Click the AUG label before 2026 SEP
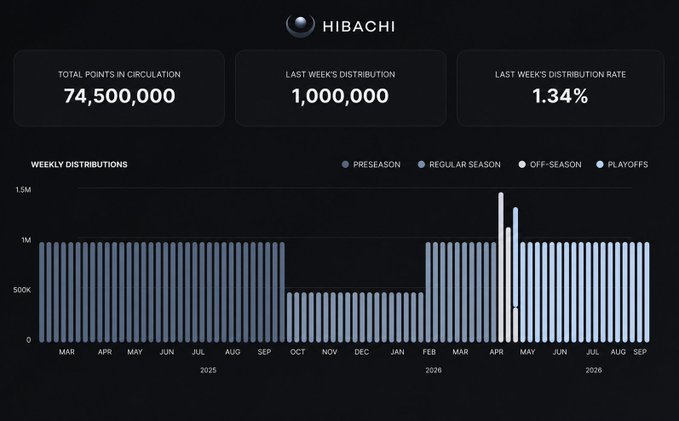Viewport: 679px width, 421px height. coord(618,352)
